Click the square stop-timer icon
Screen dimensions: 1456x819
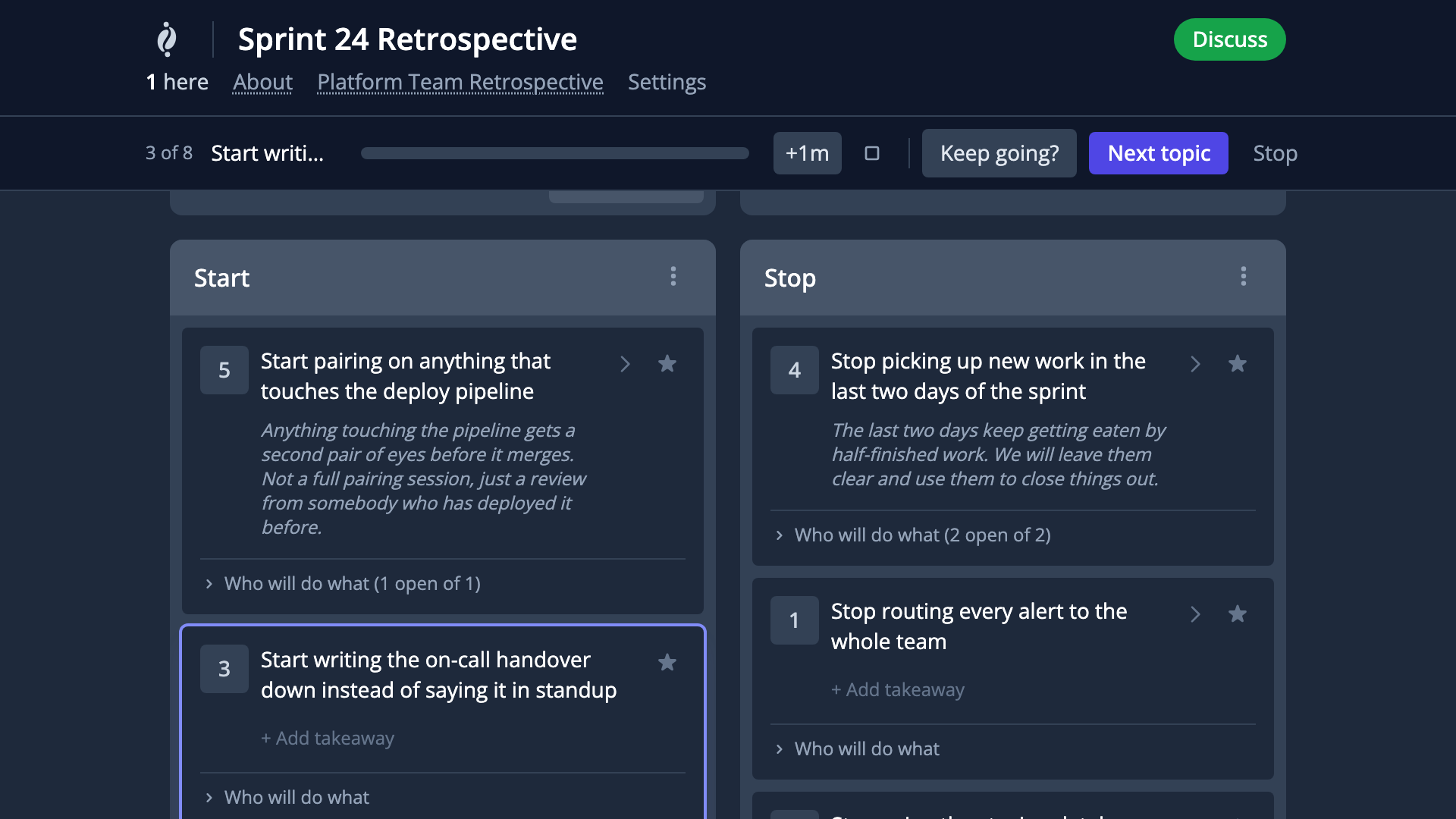tap(872, 153)
